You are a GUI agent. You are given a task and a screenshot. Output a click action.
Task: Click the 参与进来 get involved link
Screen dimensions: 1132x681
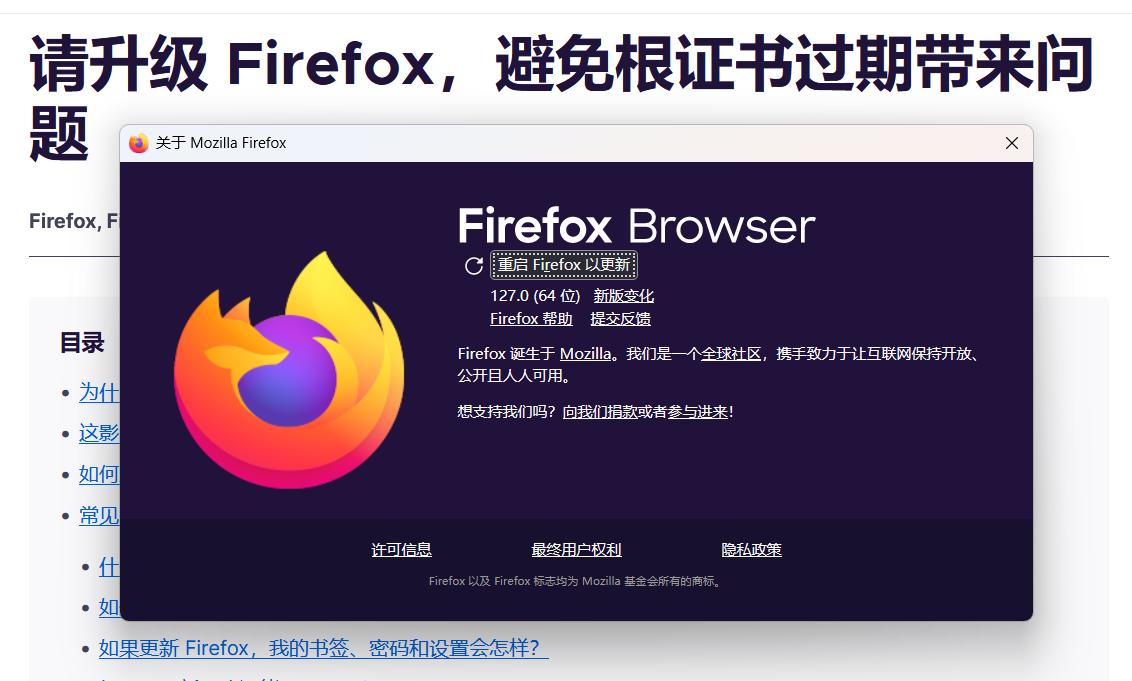(x=697, y=412)
